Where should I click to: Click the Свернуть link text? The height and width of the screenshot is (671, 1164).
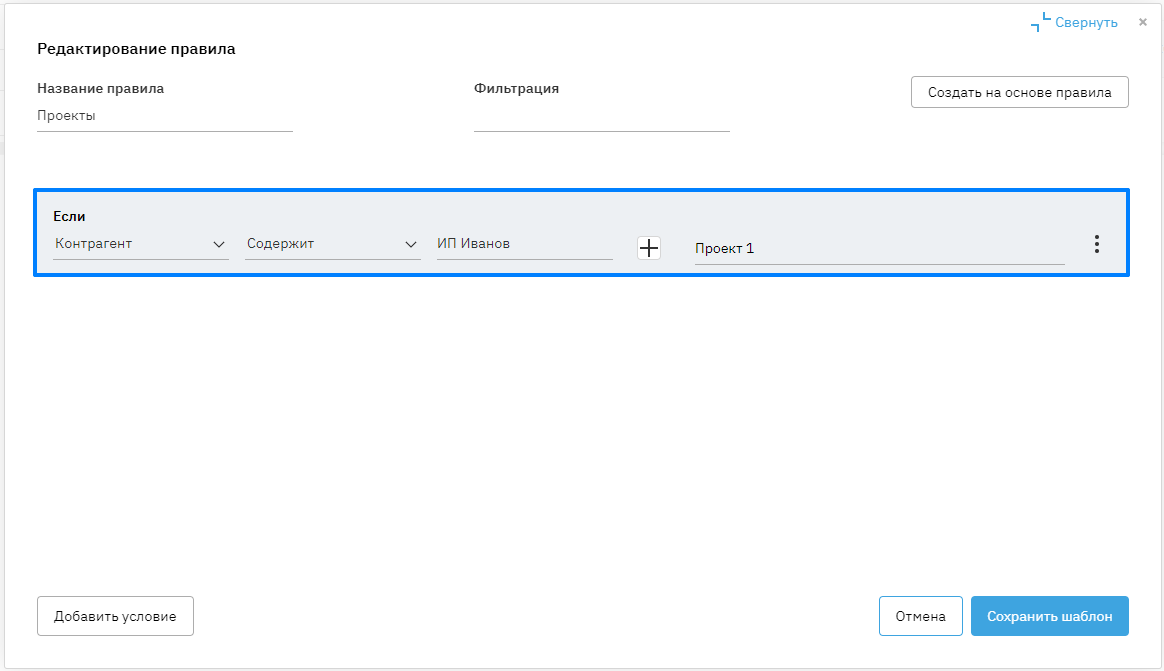pyautogui.click(x=1086, y=22)
